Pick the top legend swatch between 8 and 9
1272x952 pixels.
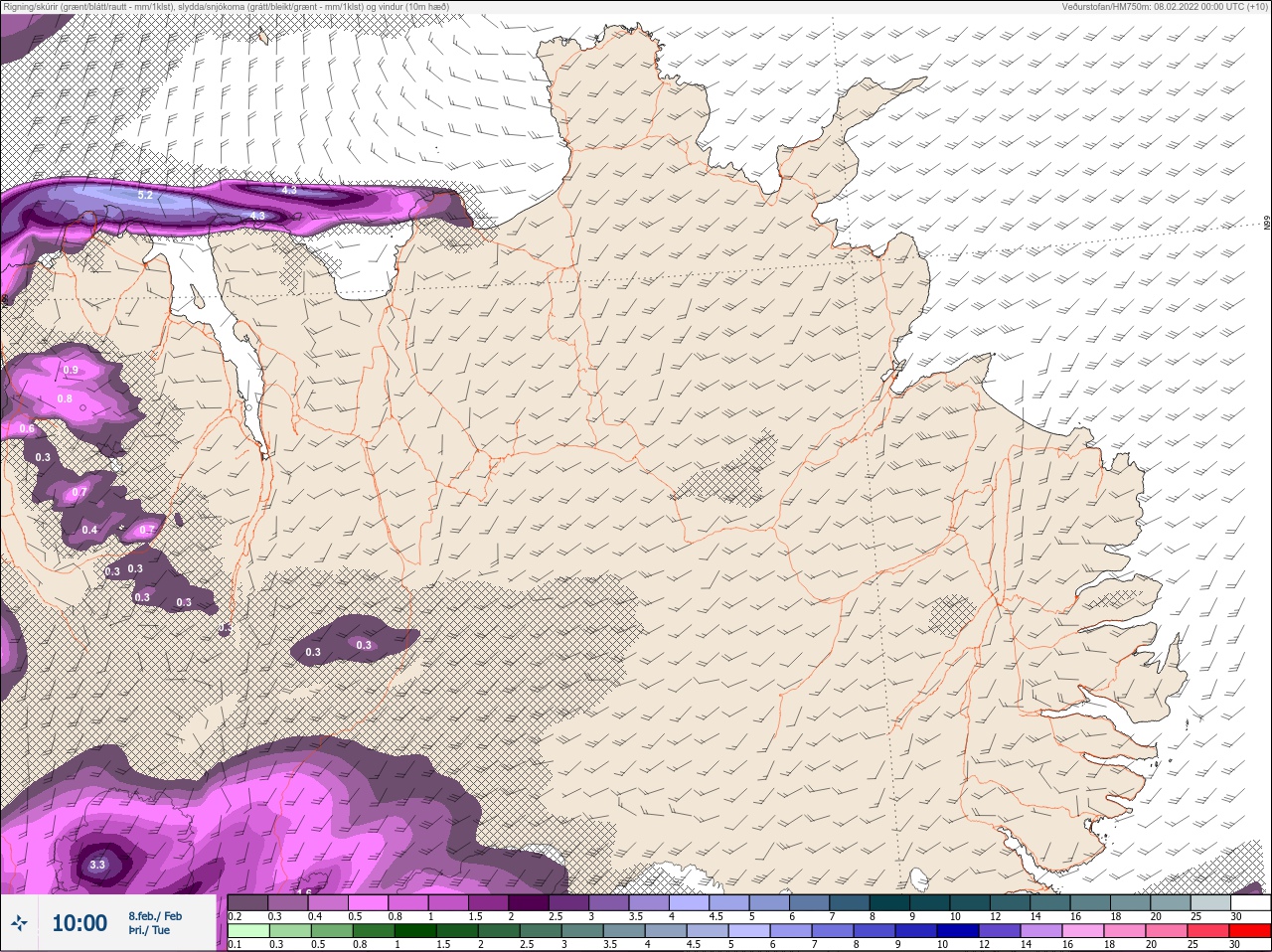pos(891,902)
